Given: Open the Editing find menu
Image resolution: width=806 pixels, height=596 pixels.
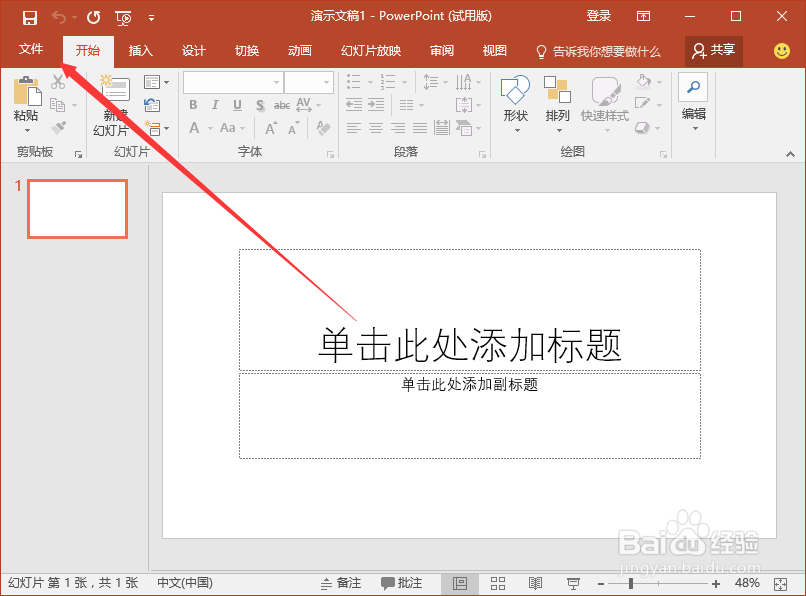Looking at the screenshot, I should click(693, 102).
